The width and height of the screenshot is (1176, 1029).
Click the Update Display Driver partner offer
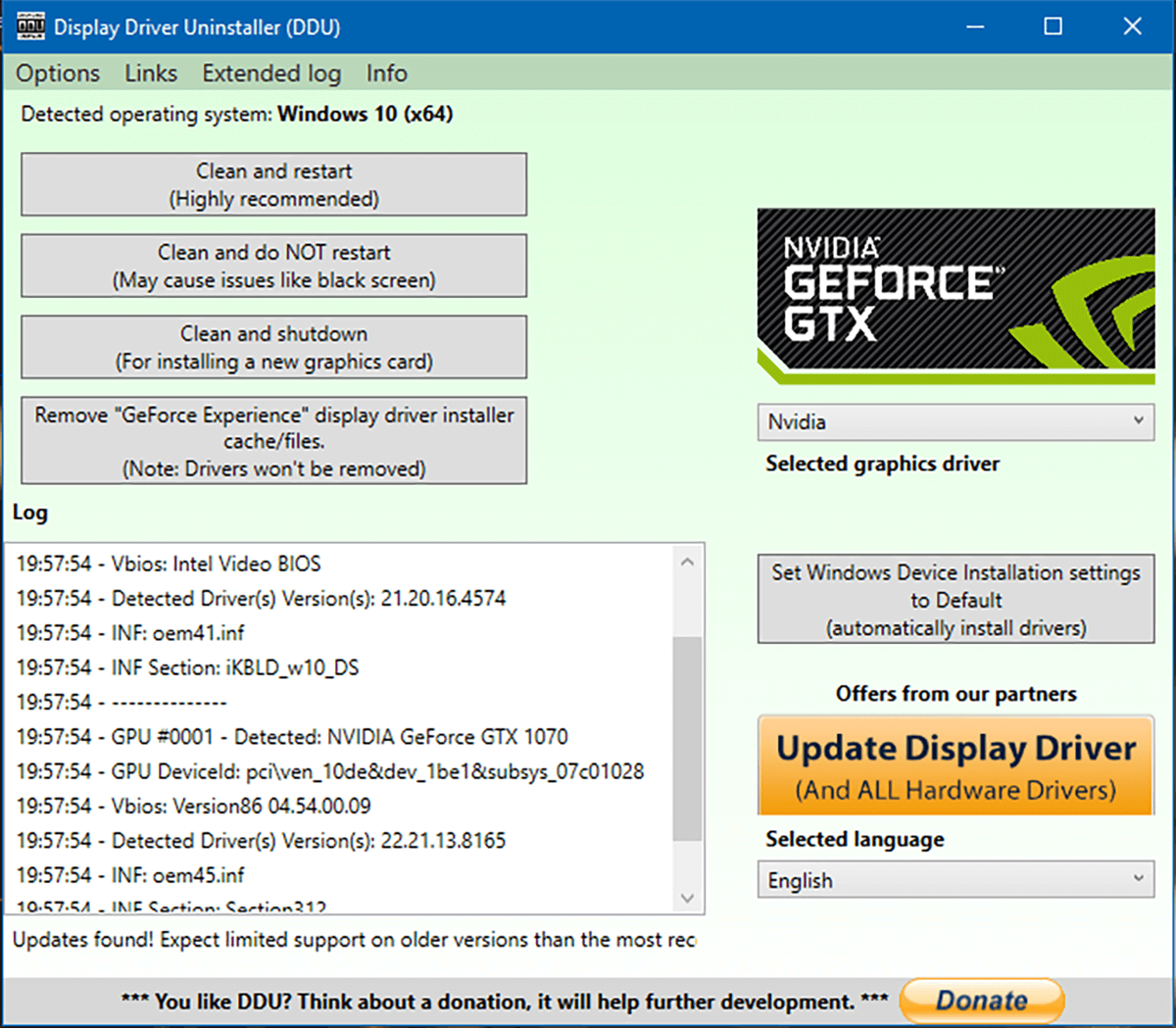(x=955, y=766)
